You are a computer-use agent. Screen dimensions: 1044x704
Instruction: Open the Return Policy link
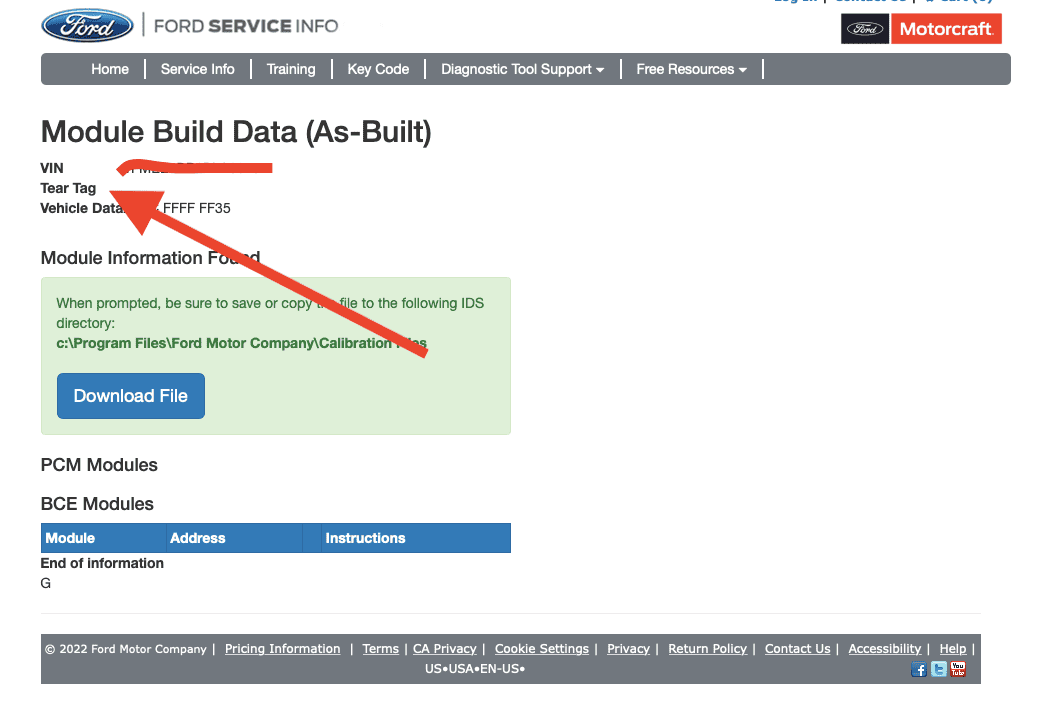[707, 649]
